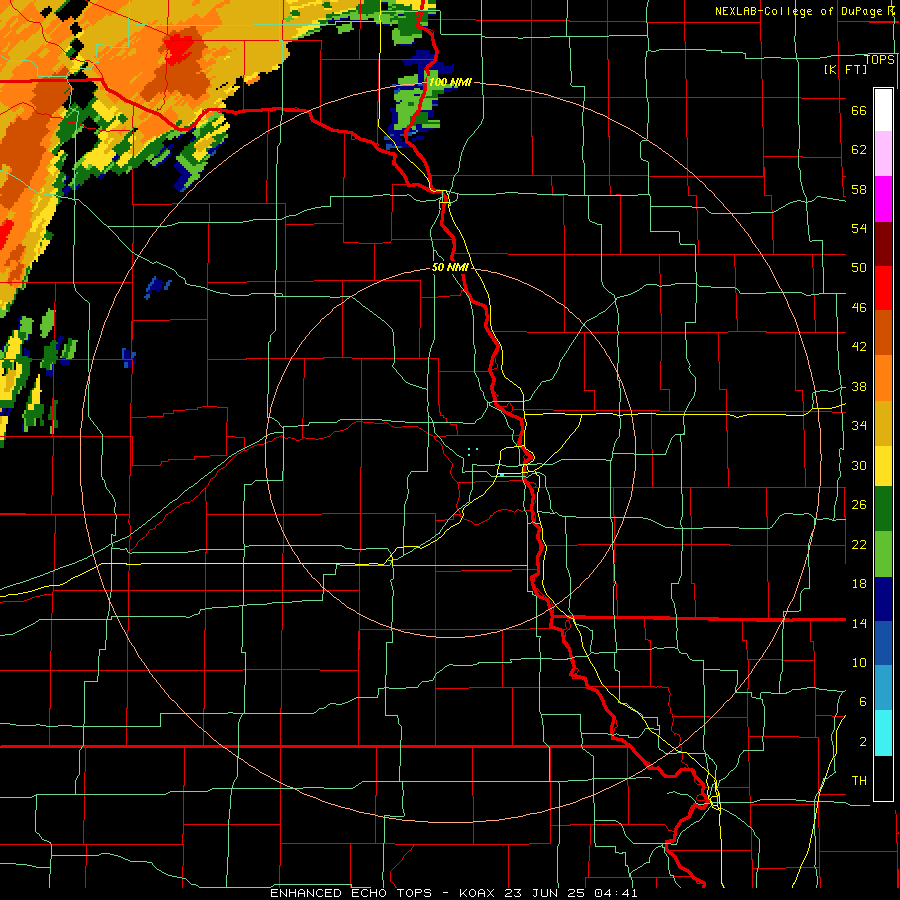The height and width of the screenshot is (900, 900).
Task: Select the 6 legend value
Action: (862, 702)
